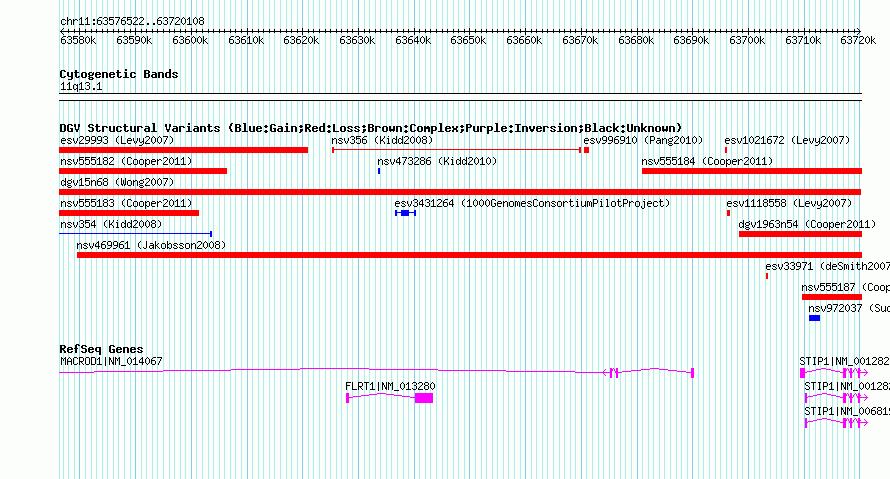Select the red bar under nsv555187

[832, 297]
